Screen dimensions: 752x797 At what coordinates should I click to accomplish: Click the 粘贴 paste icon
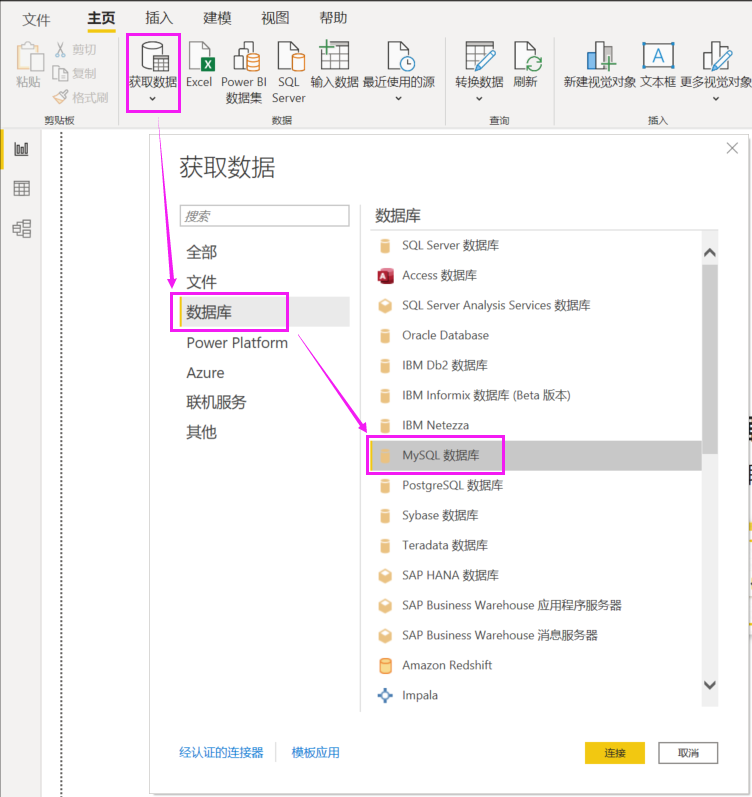(x=29, y=57)
